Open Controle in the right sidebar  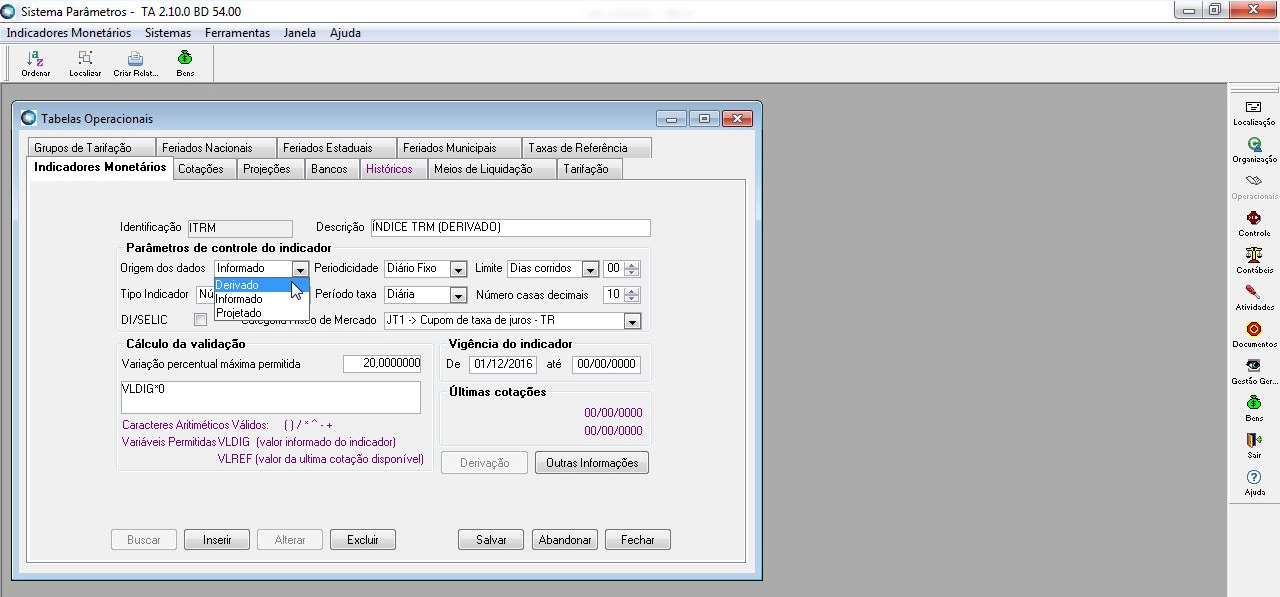click(x=1254, y=223)
